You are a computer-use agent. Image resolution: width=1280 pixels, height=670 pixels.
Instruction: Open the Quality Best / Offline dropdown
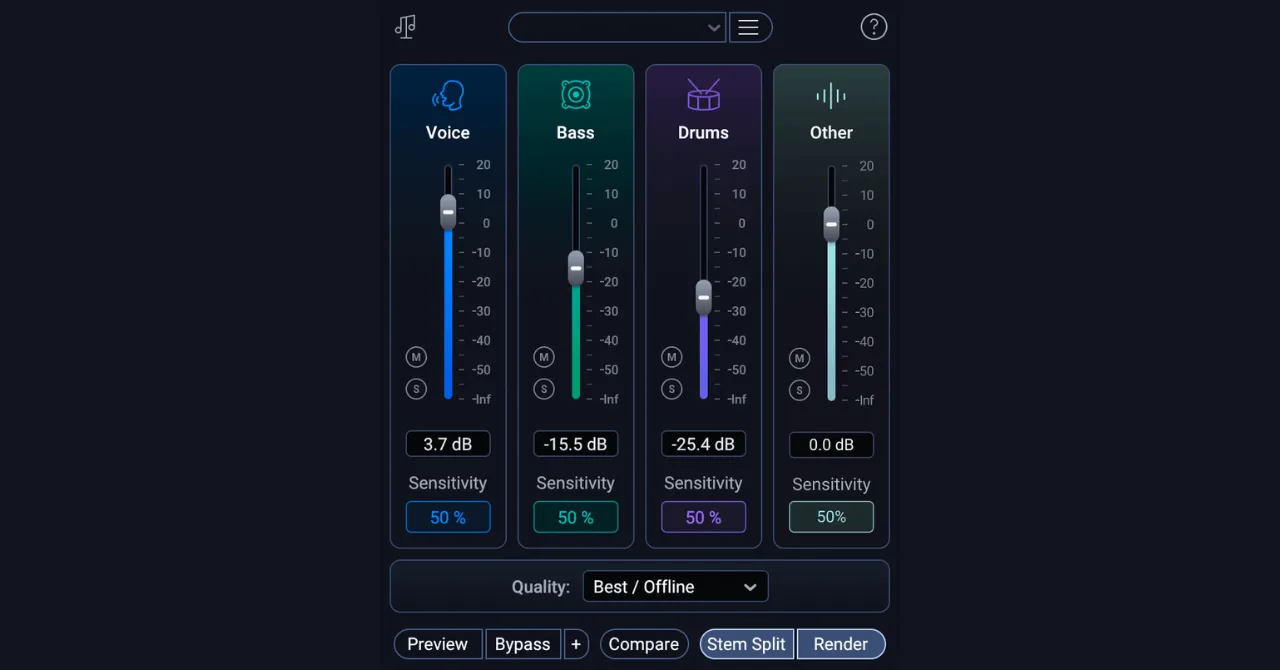click(675, 587)
